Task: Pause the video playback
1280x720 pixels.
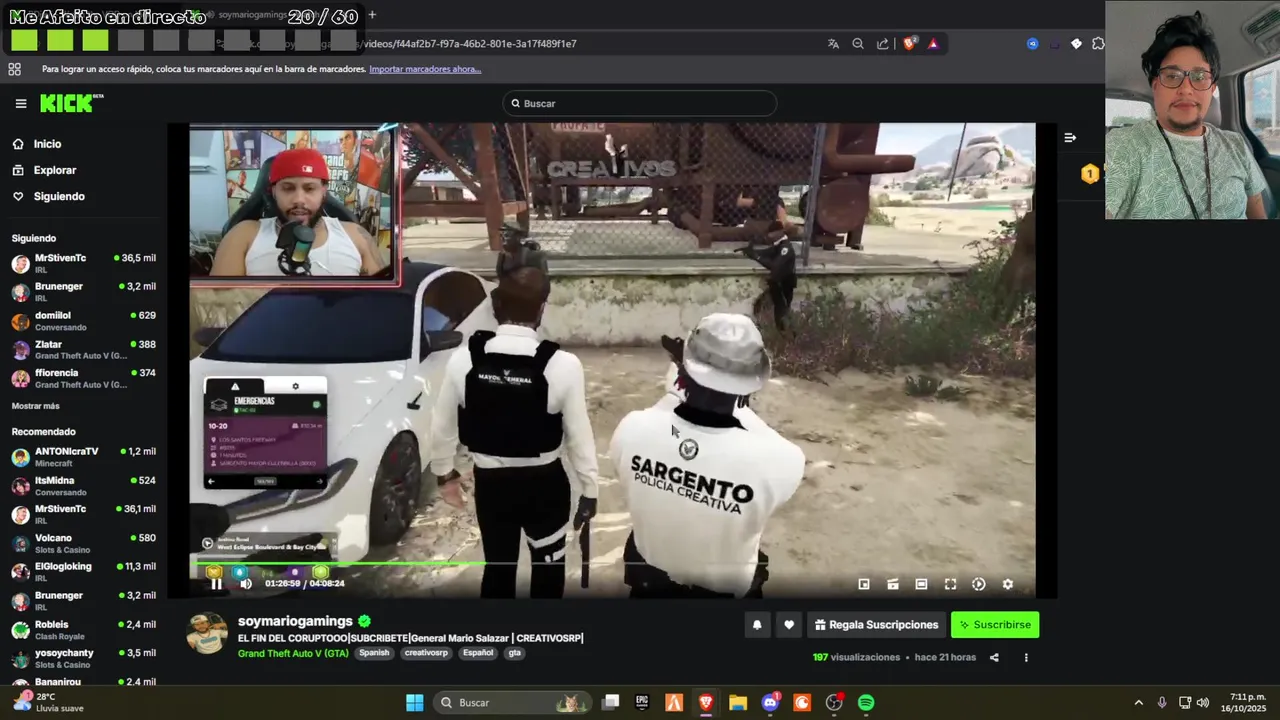Action: [216, 584]
